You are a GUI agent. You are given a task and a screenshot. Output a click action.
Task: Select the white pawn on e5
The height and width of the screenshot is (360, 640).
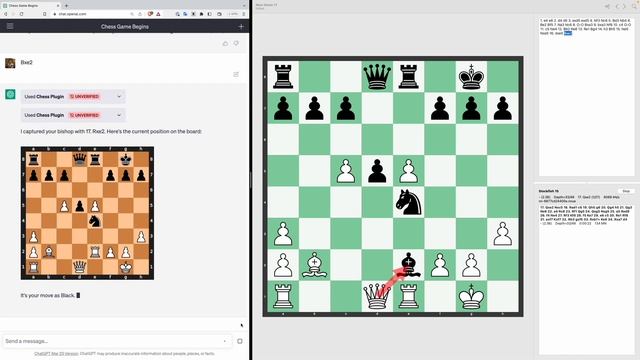tap(409, 171)
